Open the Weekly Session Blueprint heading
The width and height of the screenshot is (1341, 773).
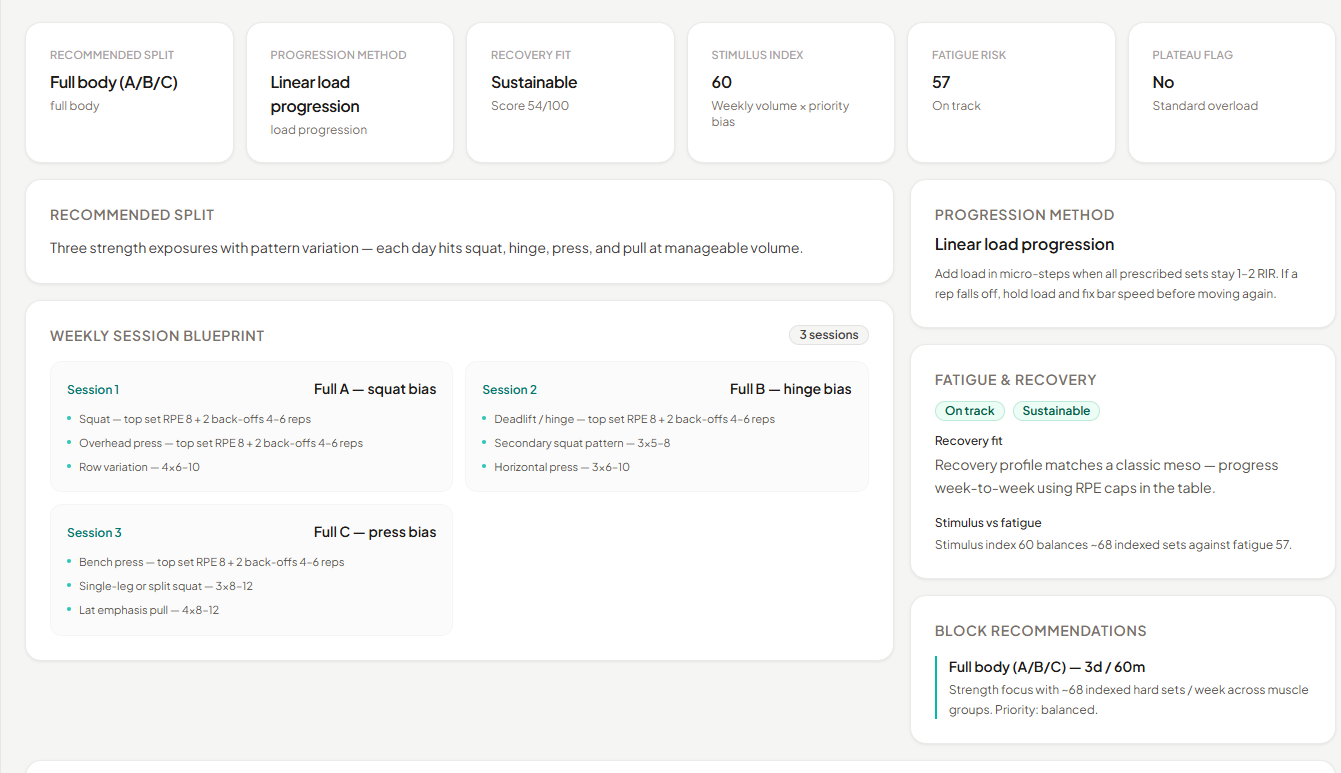[157, 335]
